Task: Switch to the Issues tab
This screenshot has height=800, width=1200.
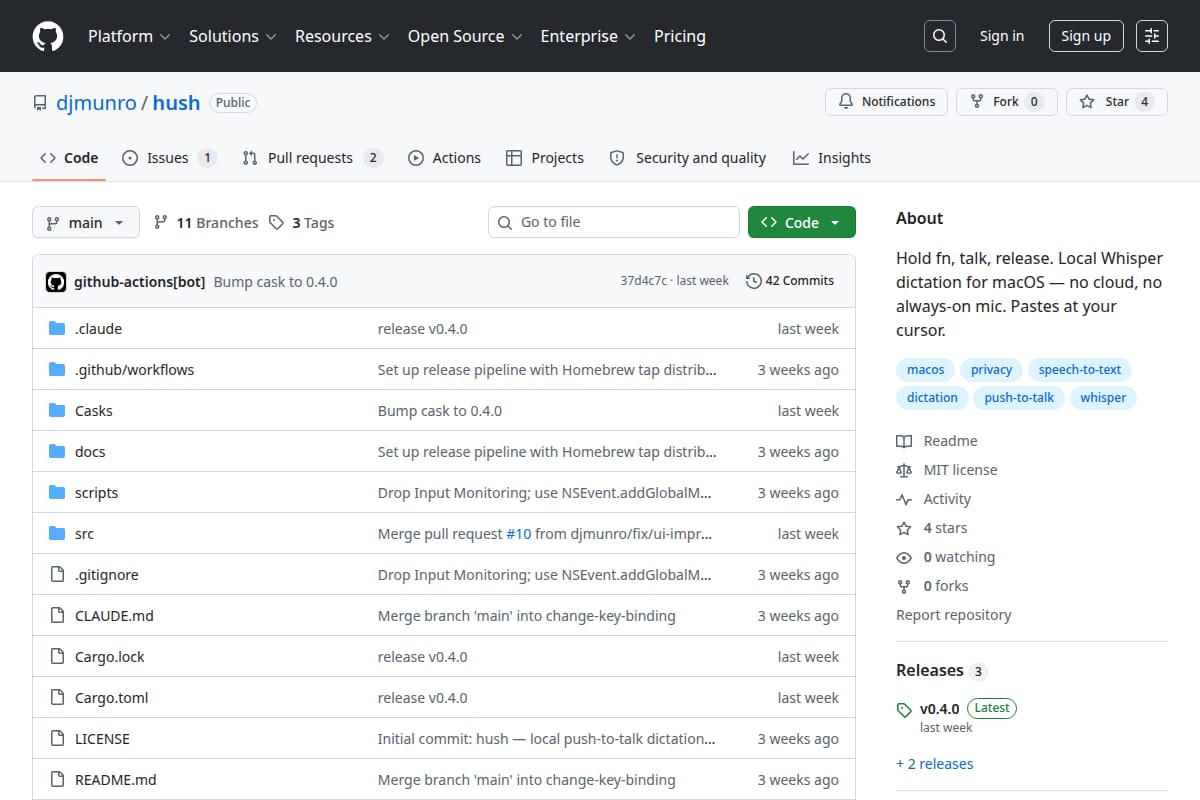Action: (169, 158)
